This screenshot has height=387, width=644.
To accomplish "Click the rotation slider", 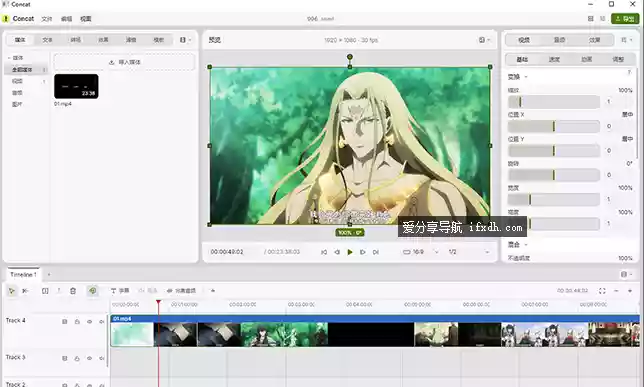I will coord(554,175).
